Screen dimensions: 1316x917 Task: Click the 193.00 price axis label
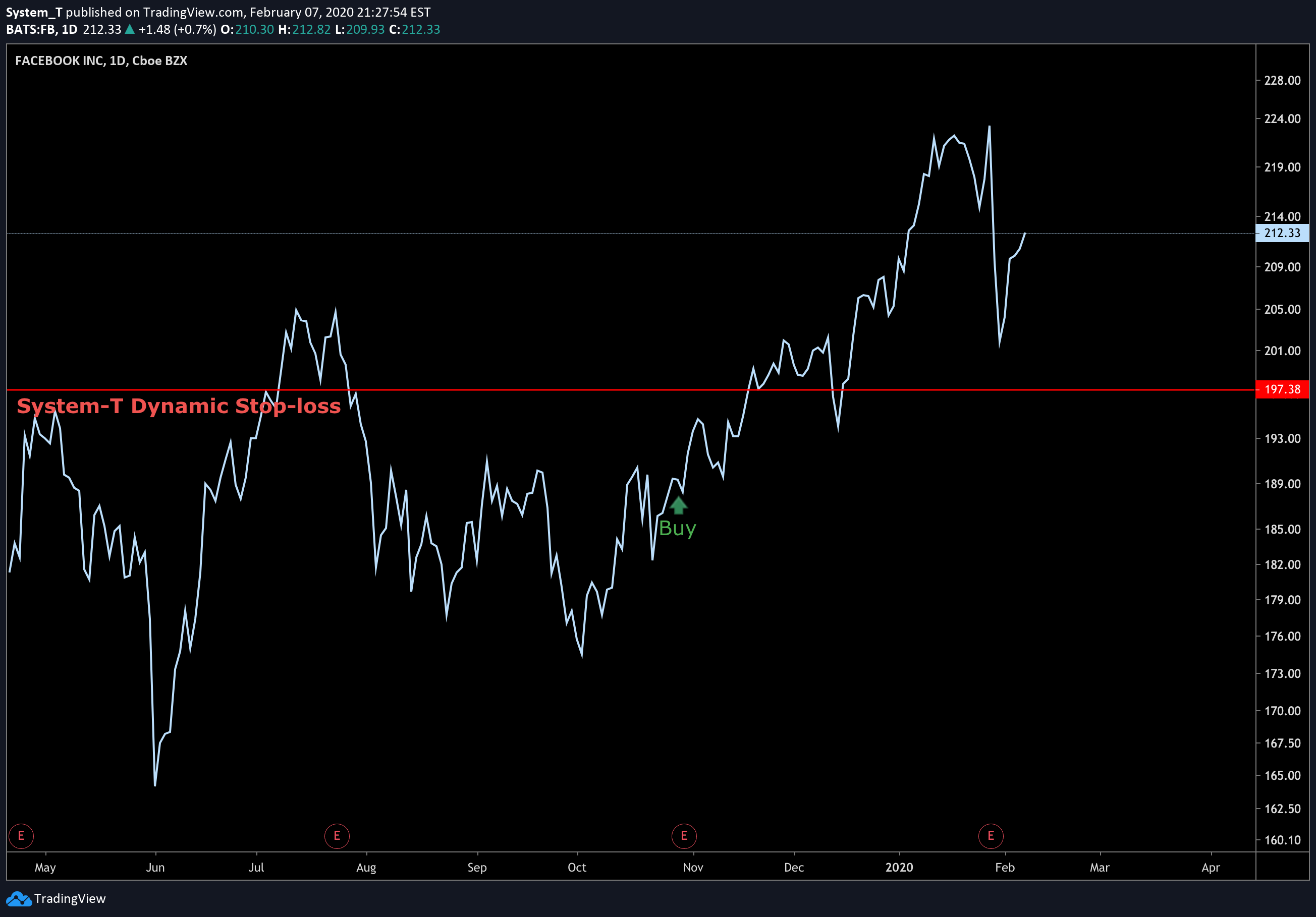pyautogui.click(x=1283, y=439)
